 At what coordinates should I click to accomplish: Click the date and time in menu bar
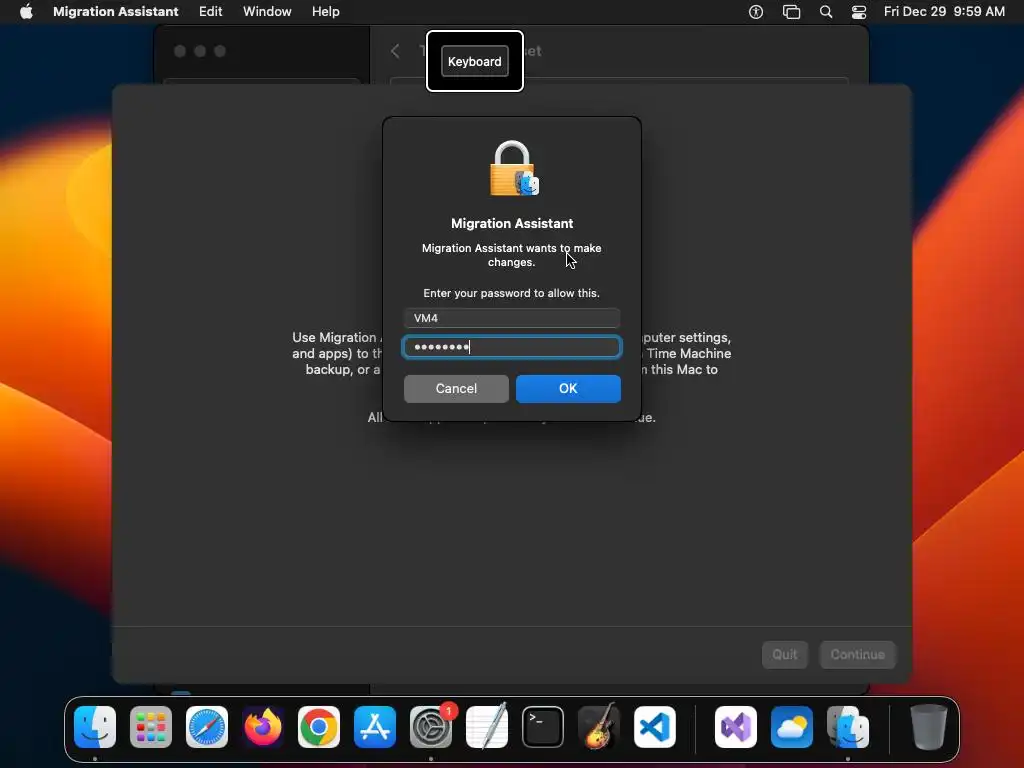tap(944, 12)
